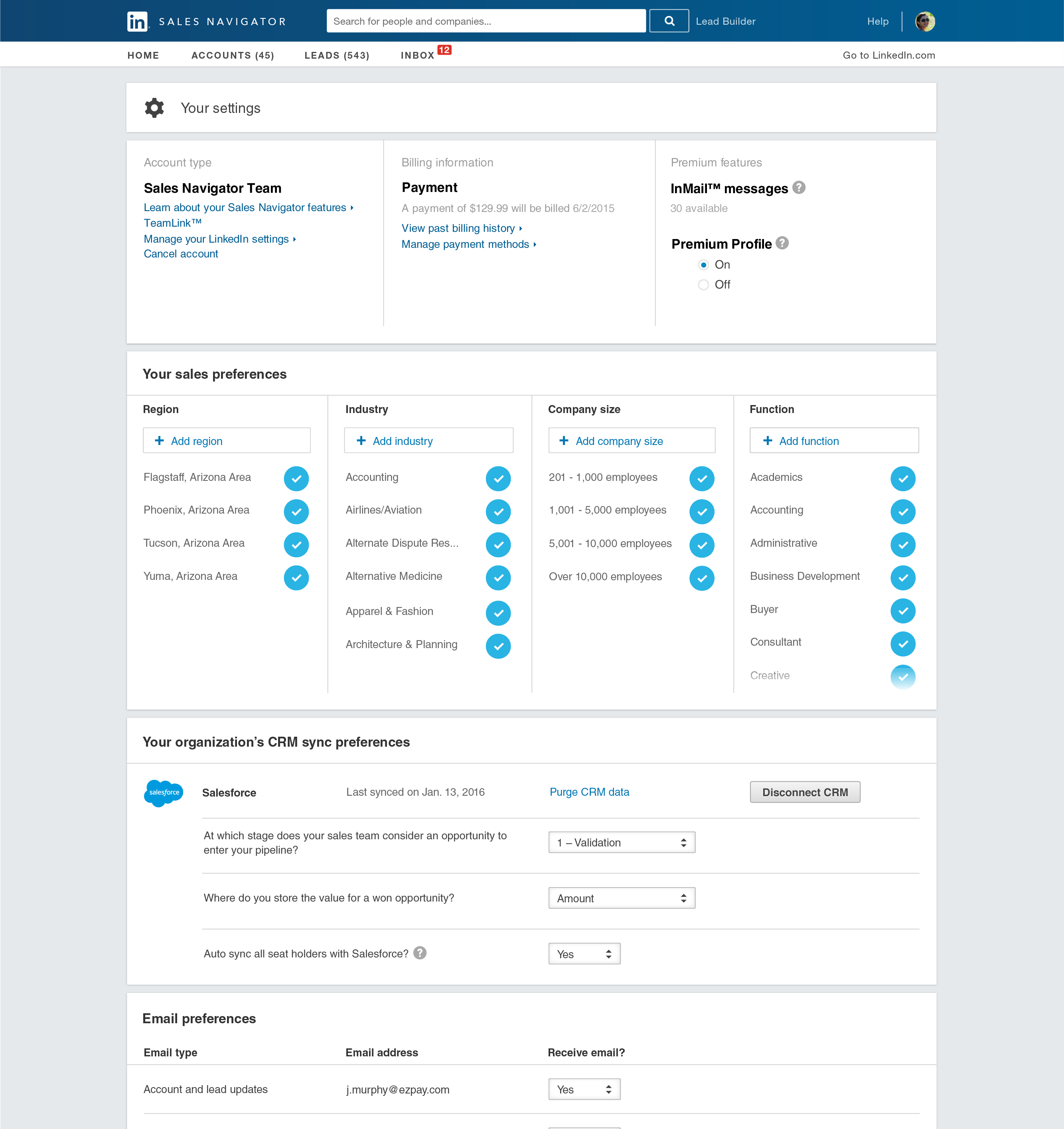Toggle 5,001 - 10,000 employees checkmark
The height and width of the screenshot is (1129, 1064).
coord(702,545)
